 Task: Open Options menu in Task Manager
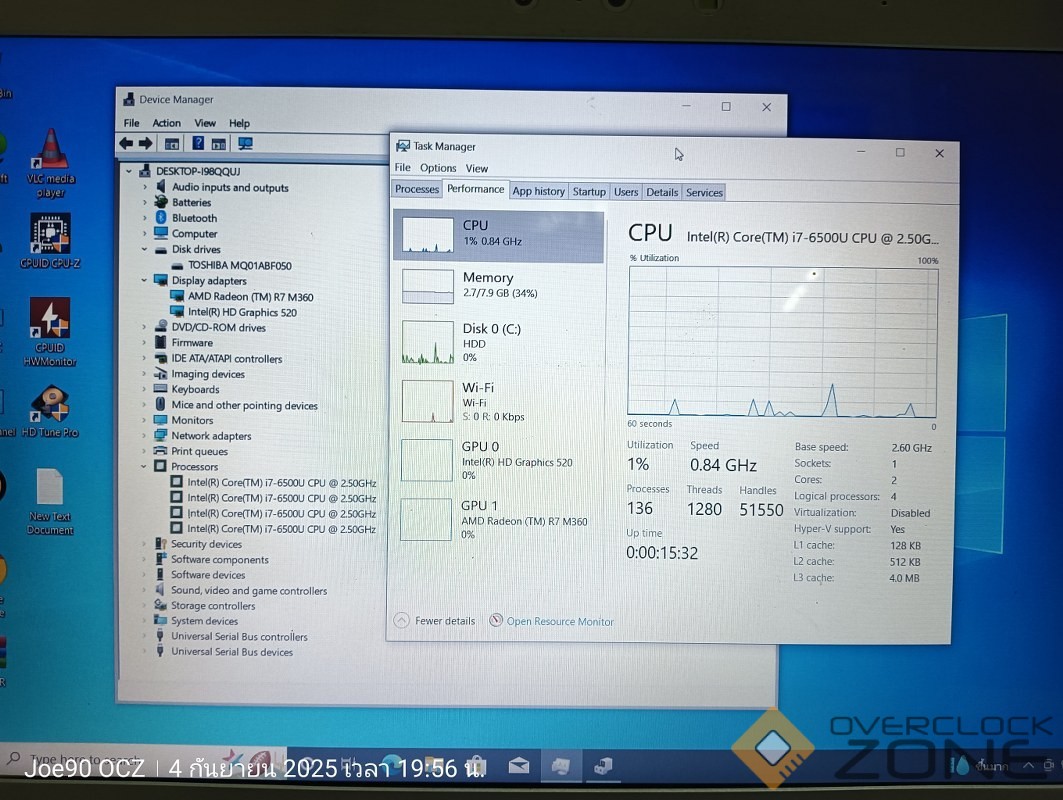pyautogui.click(x=438, y=167)
